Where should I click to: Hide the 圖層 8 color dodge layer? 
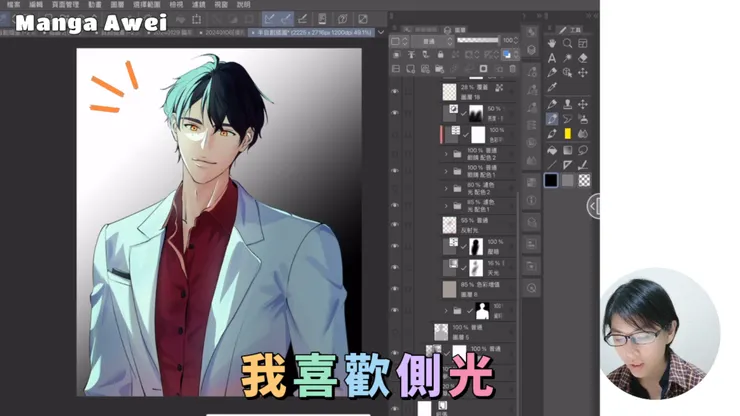[x=395, y=289]
